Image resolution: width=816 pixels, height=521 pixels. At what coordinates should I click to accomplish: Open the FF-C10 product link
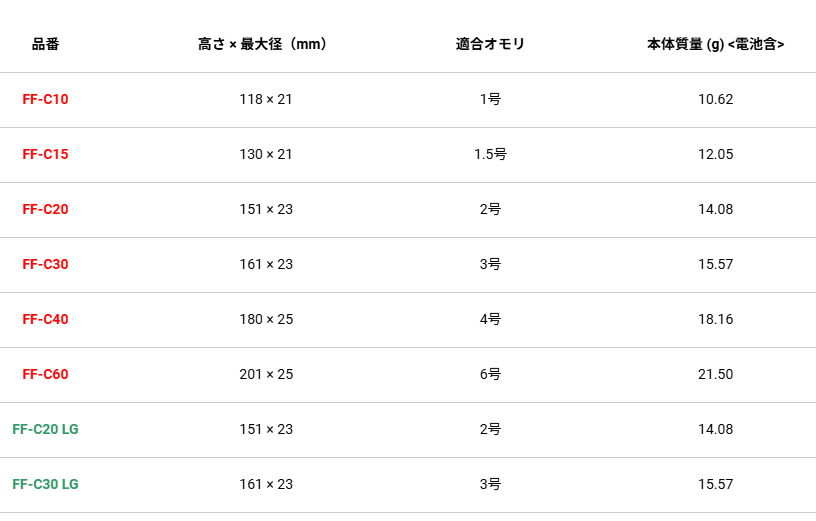click(45, 99)
